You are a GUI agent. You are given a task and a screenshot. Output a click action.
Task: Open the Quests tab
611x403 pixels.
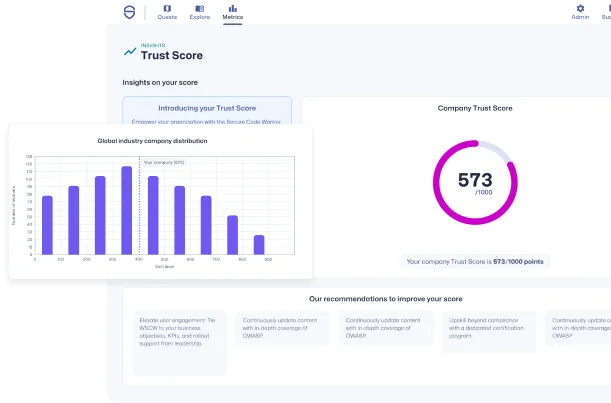click(x=167, y=12)
